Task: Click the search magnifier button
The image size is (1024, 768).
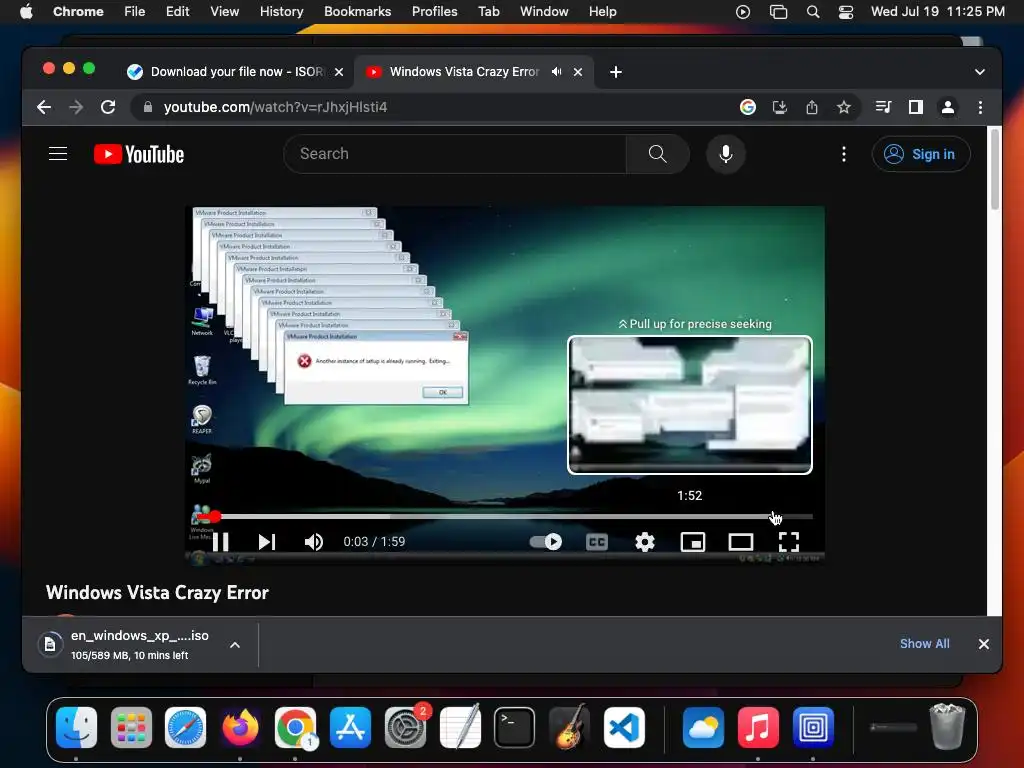Action: pos(658,154)
